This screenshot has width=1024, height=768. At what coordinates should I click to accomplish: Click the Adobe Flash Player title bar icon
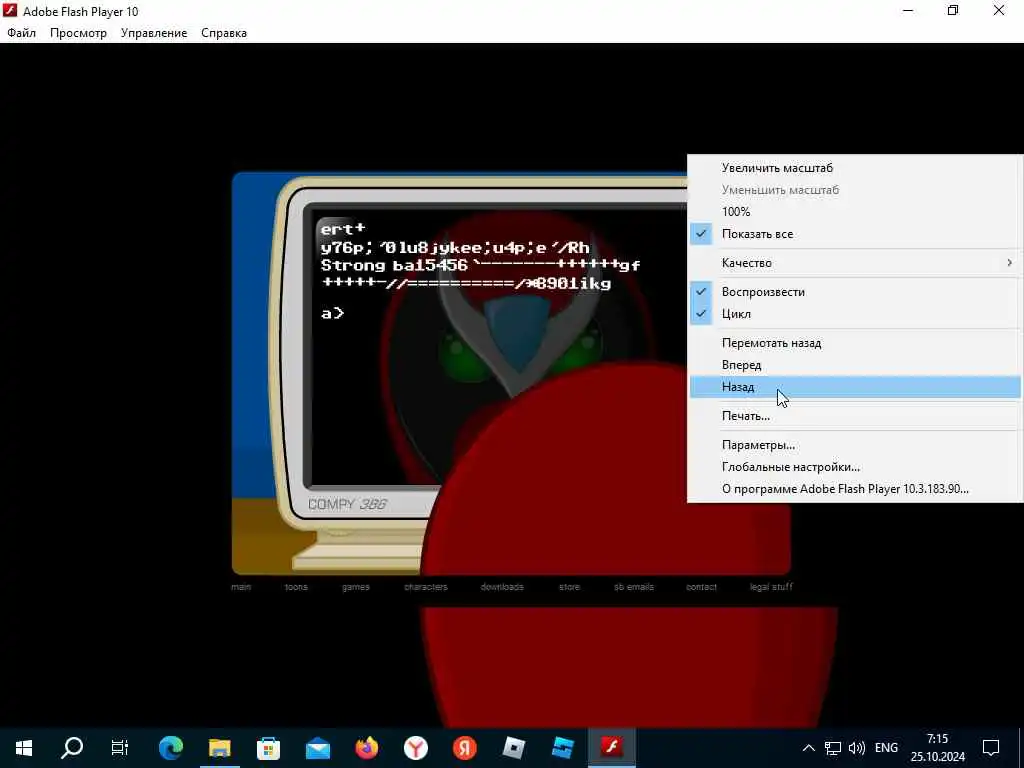[x=10, y=10]
